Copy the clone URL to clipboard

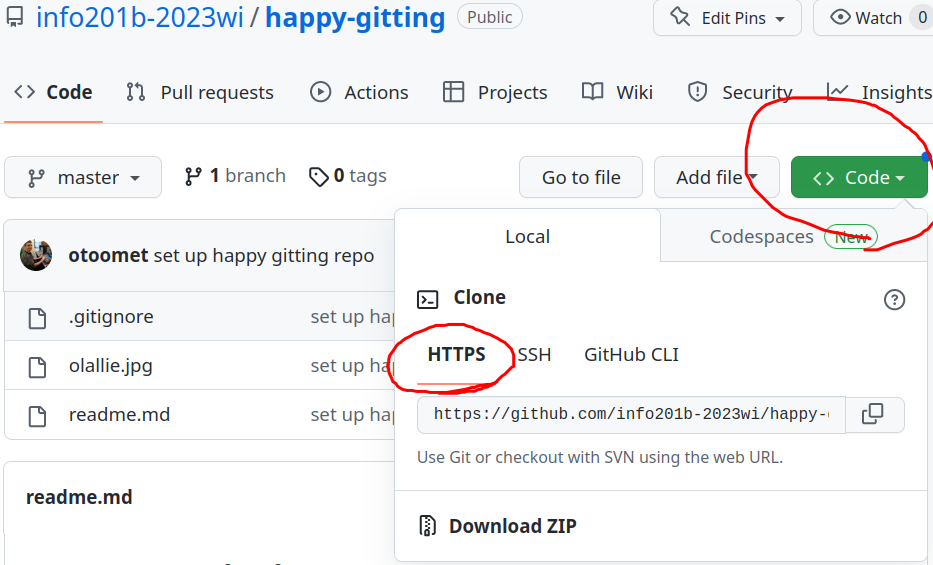pos(873,414)
